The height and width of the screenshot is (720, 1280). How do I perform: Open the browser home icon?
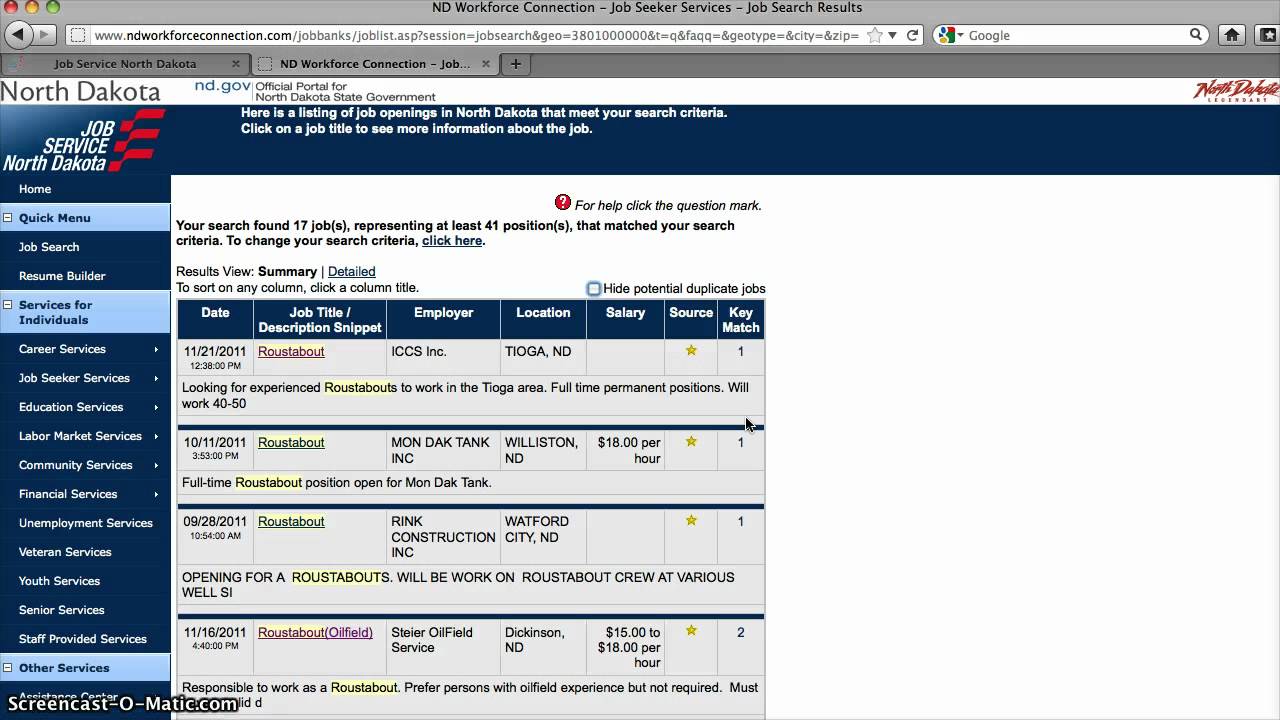[x=1232, y=35]
